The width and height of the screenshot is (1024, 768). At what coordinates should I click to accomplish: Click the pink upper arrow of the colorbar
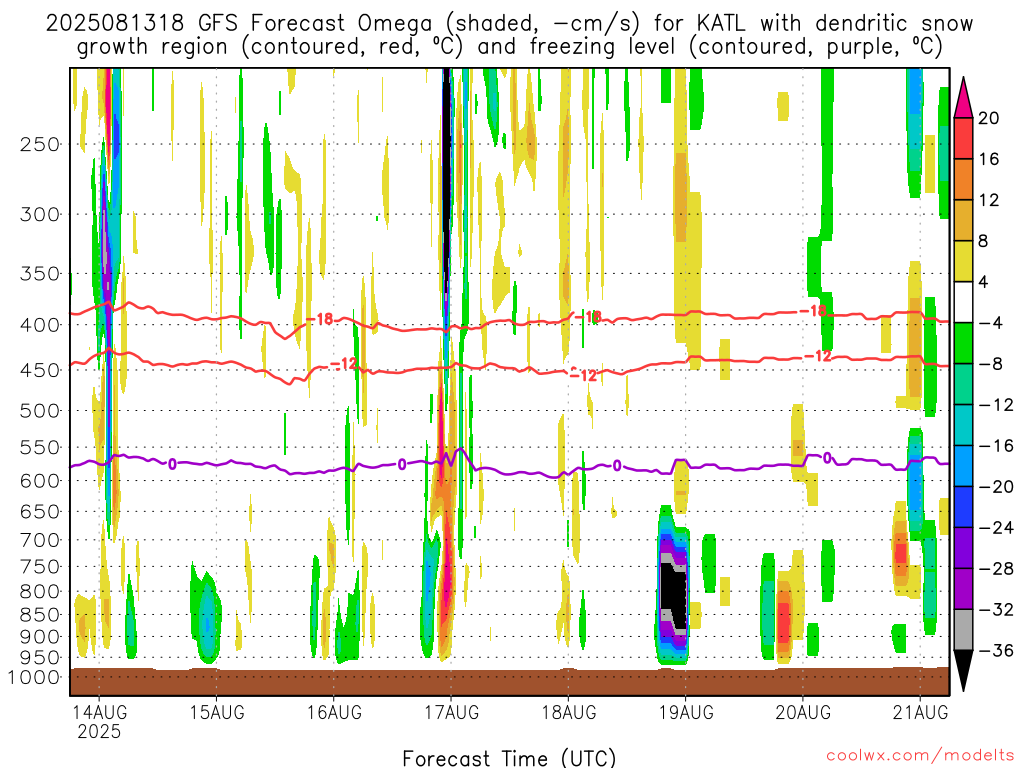(963, 99)
